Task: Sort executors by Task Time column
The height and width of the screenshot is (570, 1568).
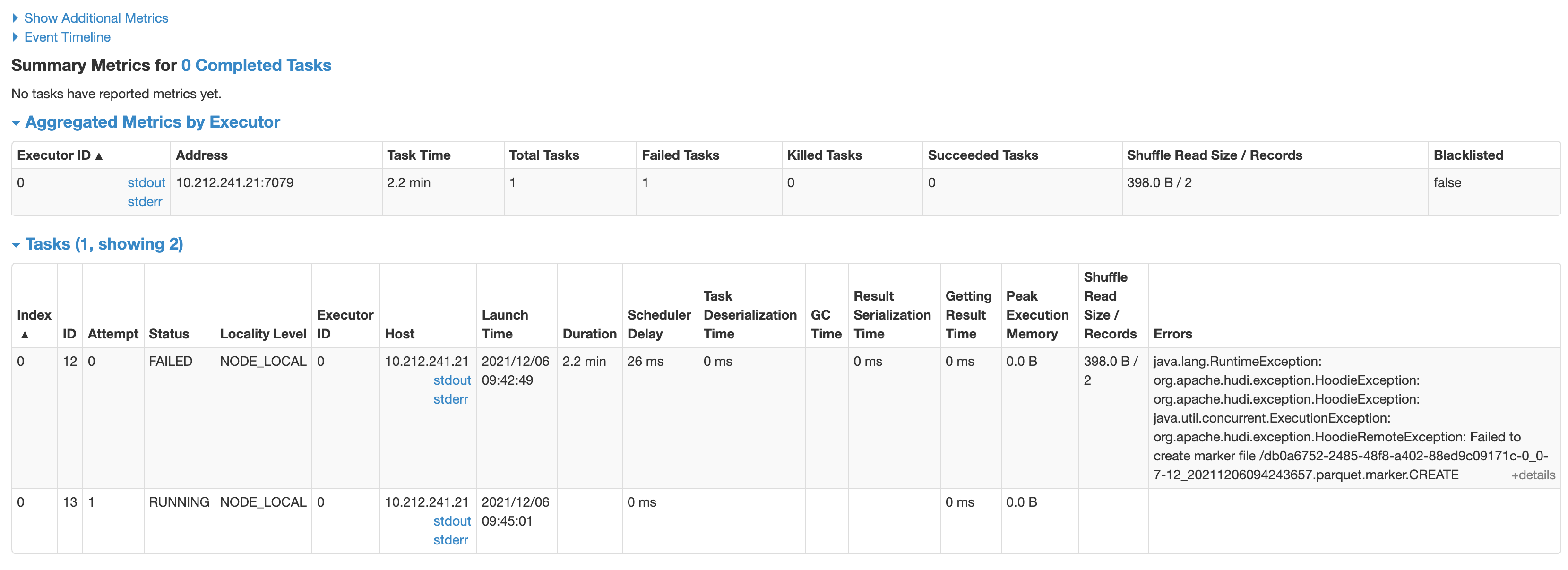Action: click(418, 155)
